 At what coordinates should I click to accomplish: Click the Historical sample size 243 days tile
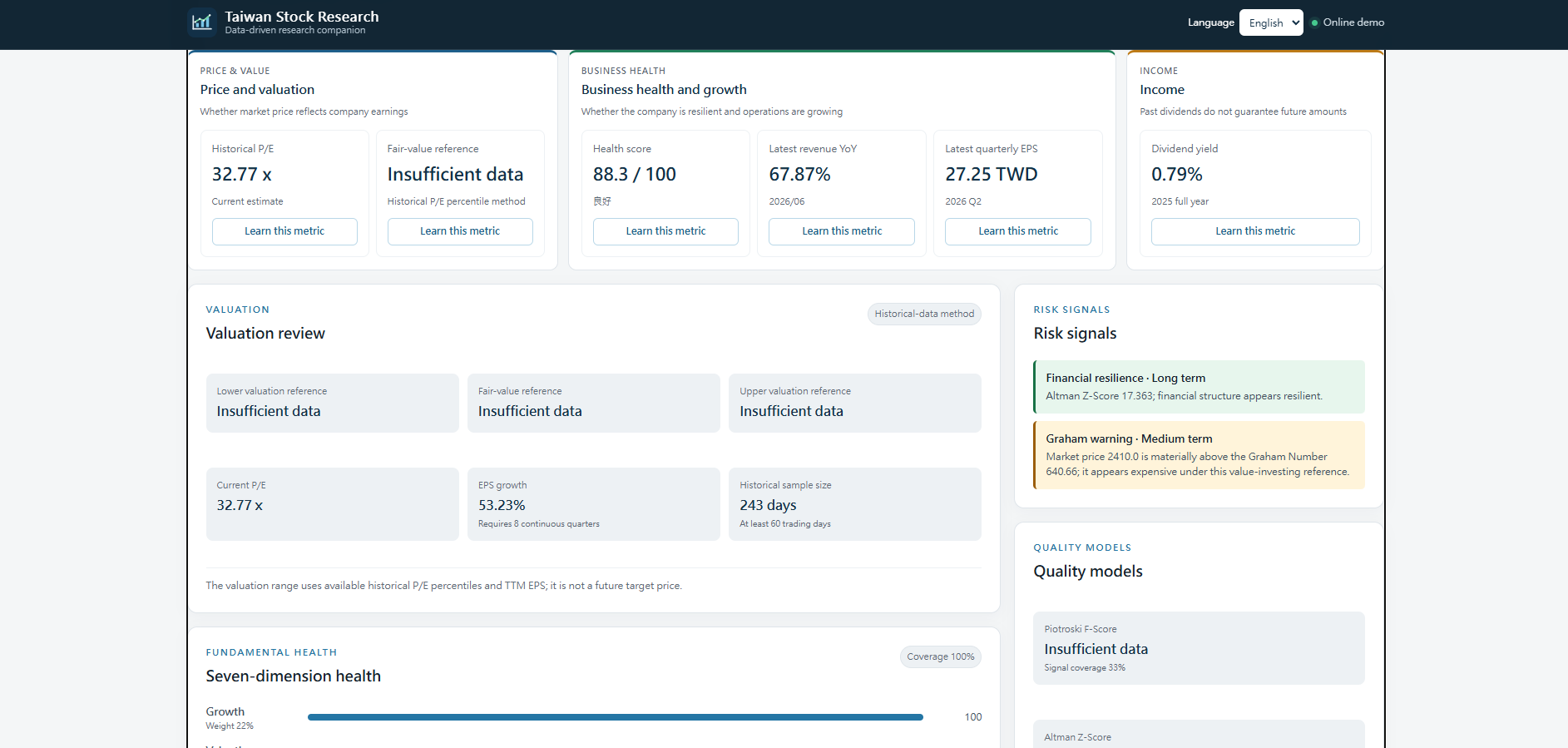(x=855, y=504)
